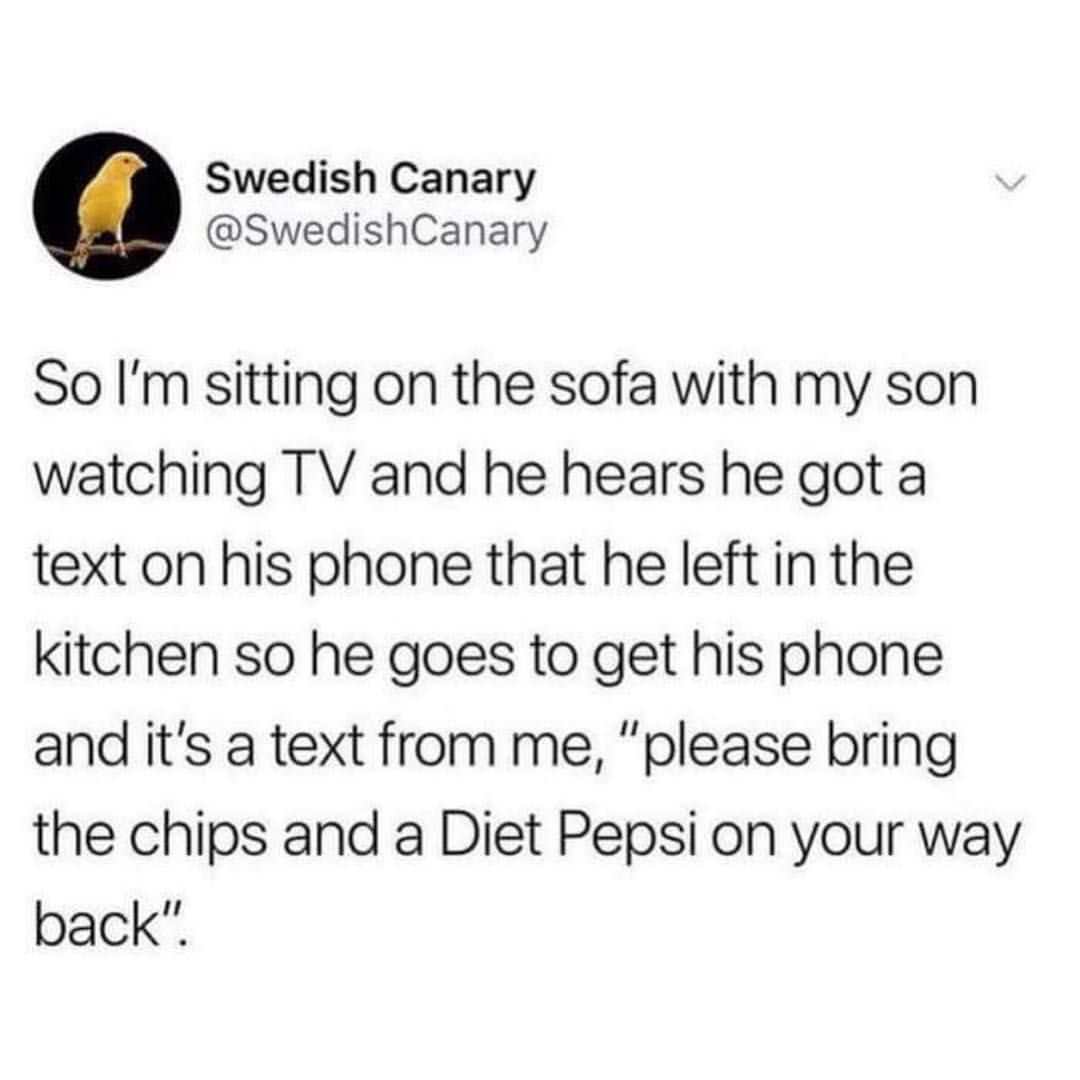Click the line 'text on his phone that'

[474, 566]
